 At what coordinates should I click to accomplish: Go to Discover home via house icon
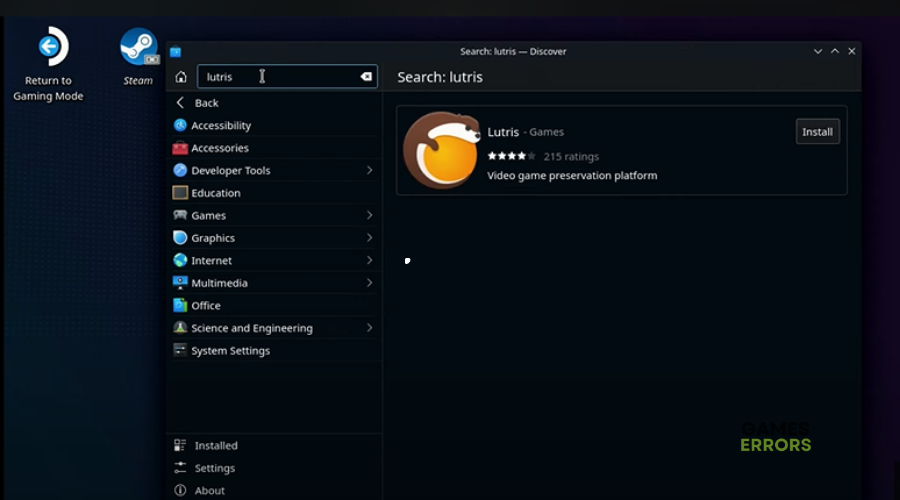pyautogui.click(x=181, y=76)
